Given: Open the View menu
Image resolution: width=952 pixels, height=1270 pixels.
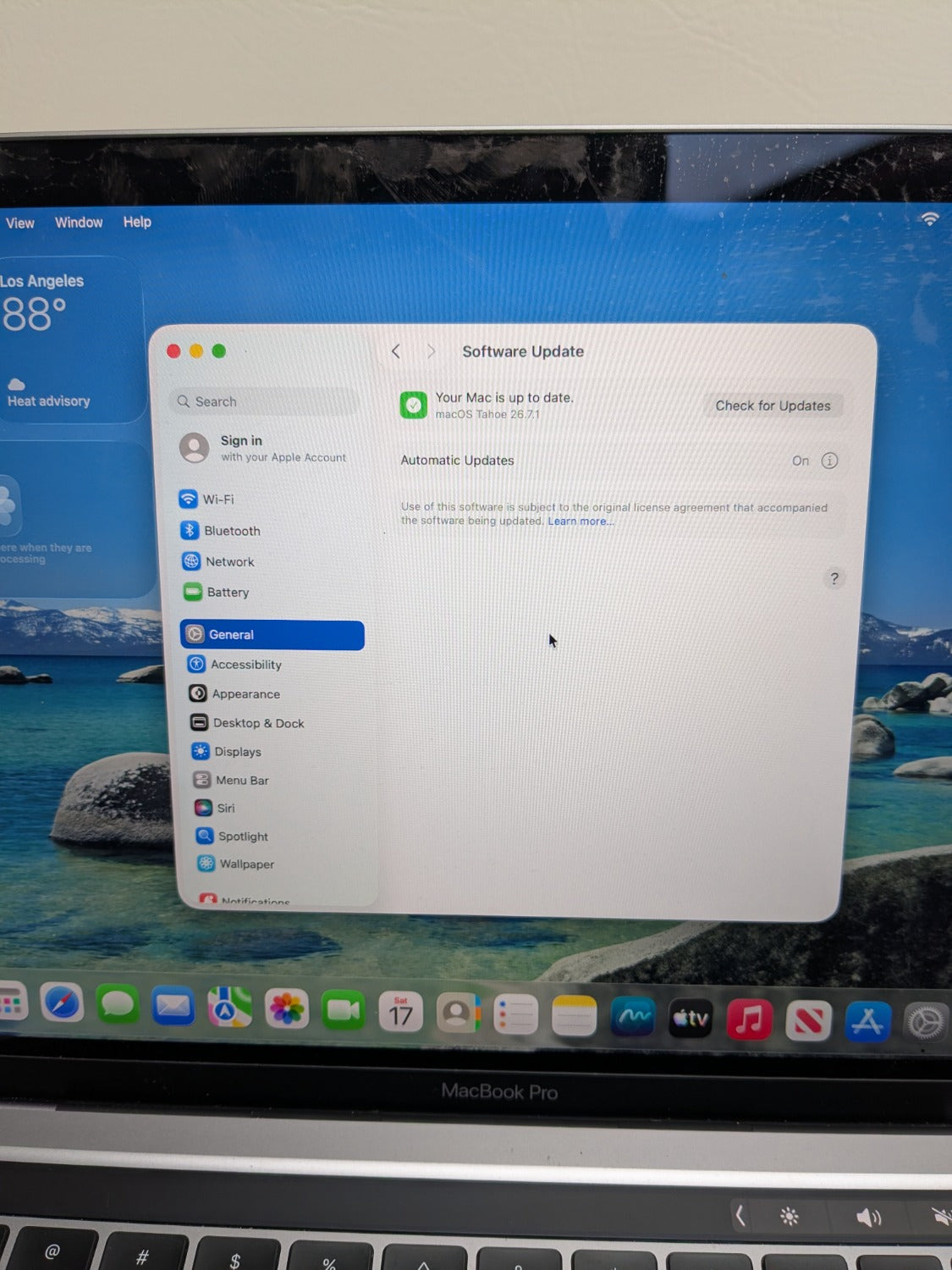Looking at the screenshot, I should coord(20,223).
